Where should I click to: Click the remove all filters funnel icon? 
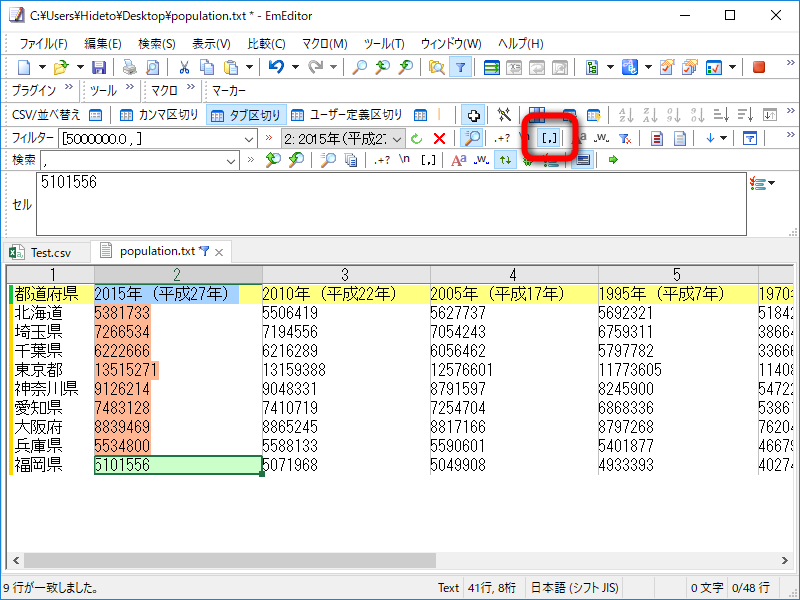coord(624,138)
